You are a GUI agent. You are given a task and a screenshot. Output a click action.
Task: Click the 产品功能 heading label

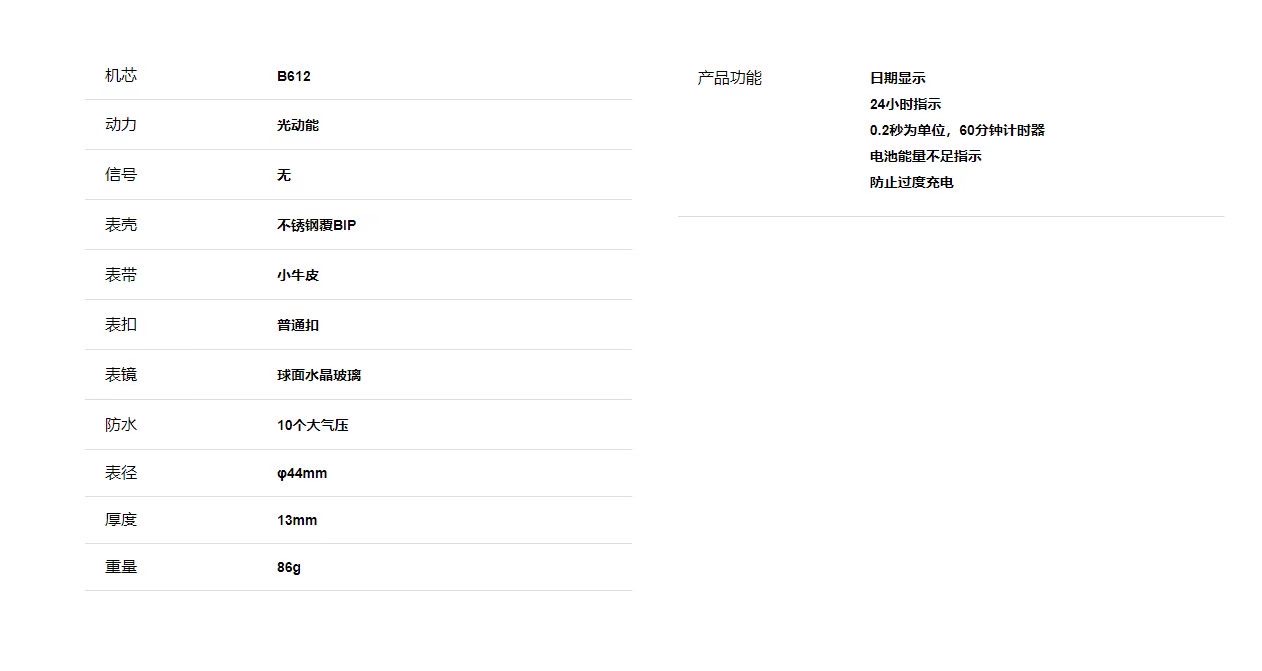[x=729, y=78]
